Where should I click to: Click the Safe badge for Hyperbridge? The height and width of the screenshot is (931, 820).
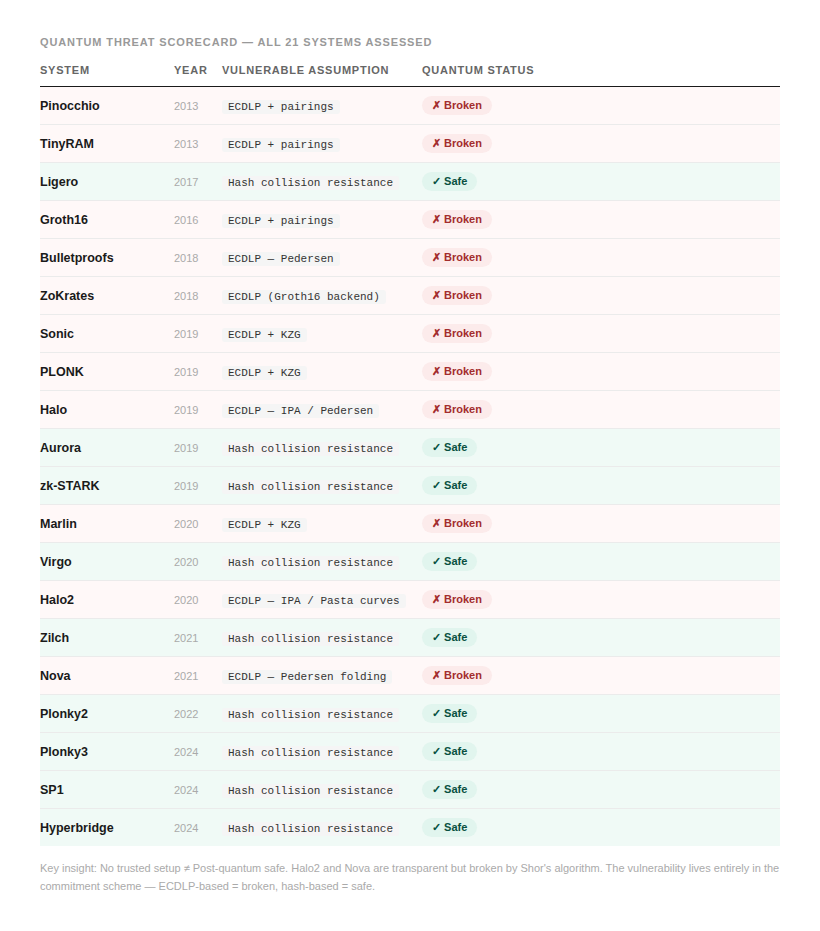point(449,828)
